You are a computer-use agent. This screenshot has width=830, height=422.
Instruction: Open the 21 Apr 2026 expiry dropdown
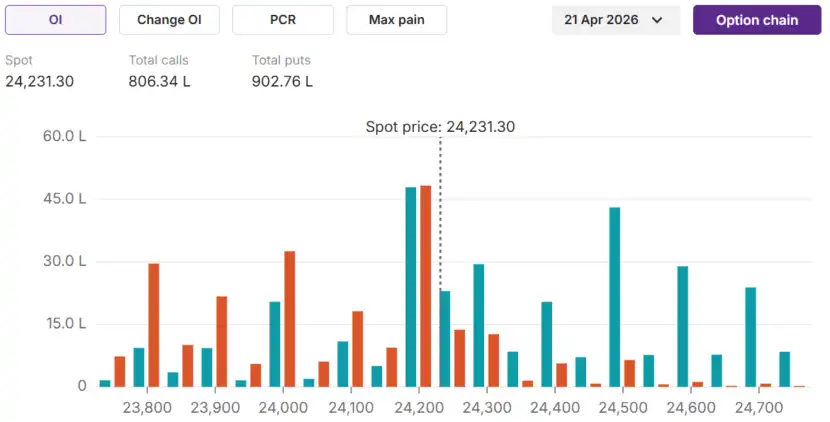click(615, 20)
